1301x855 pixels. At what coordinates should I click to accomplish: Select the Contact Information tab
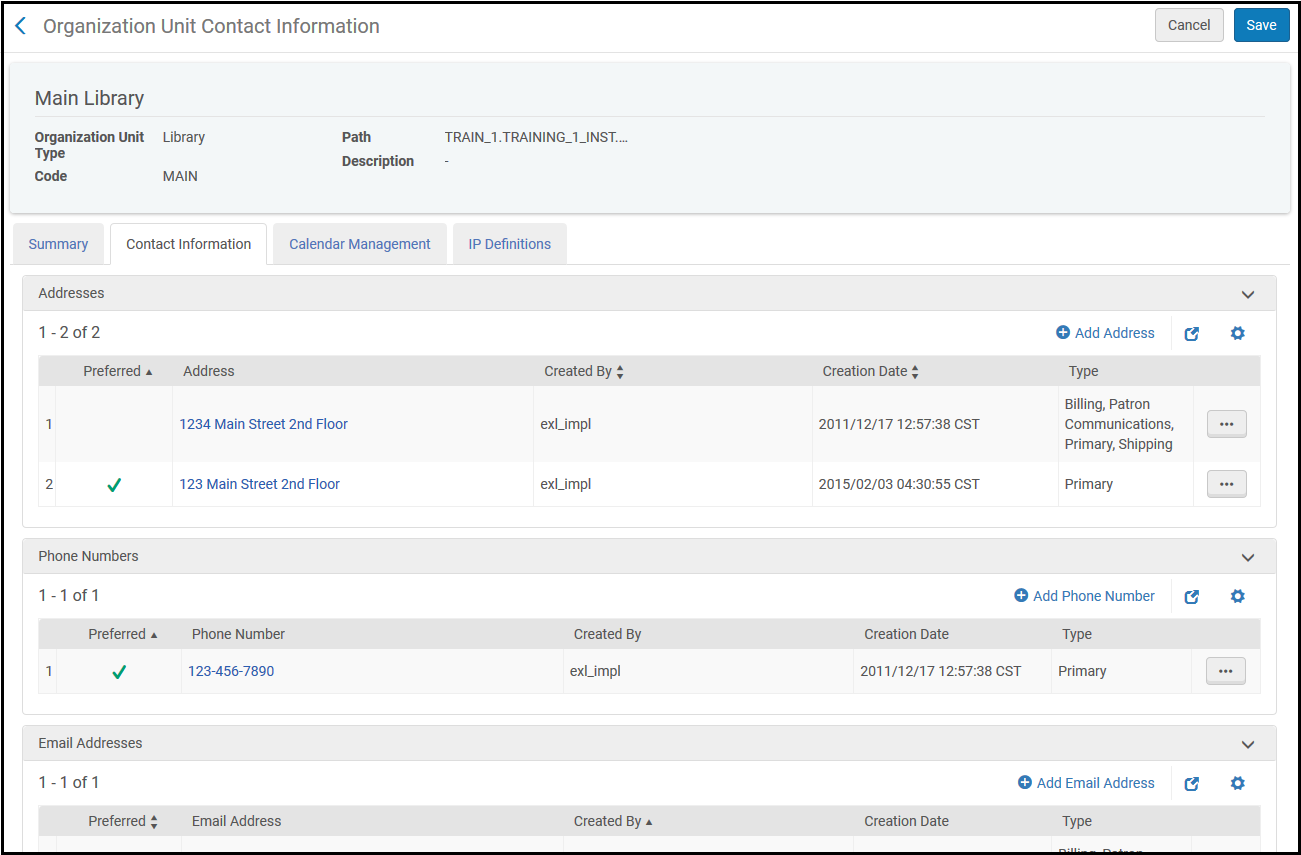point(189,244)
